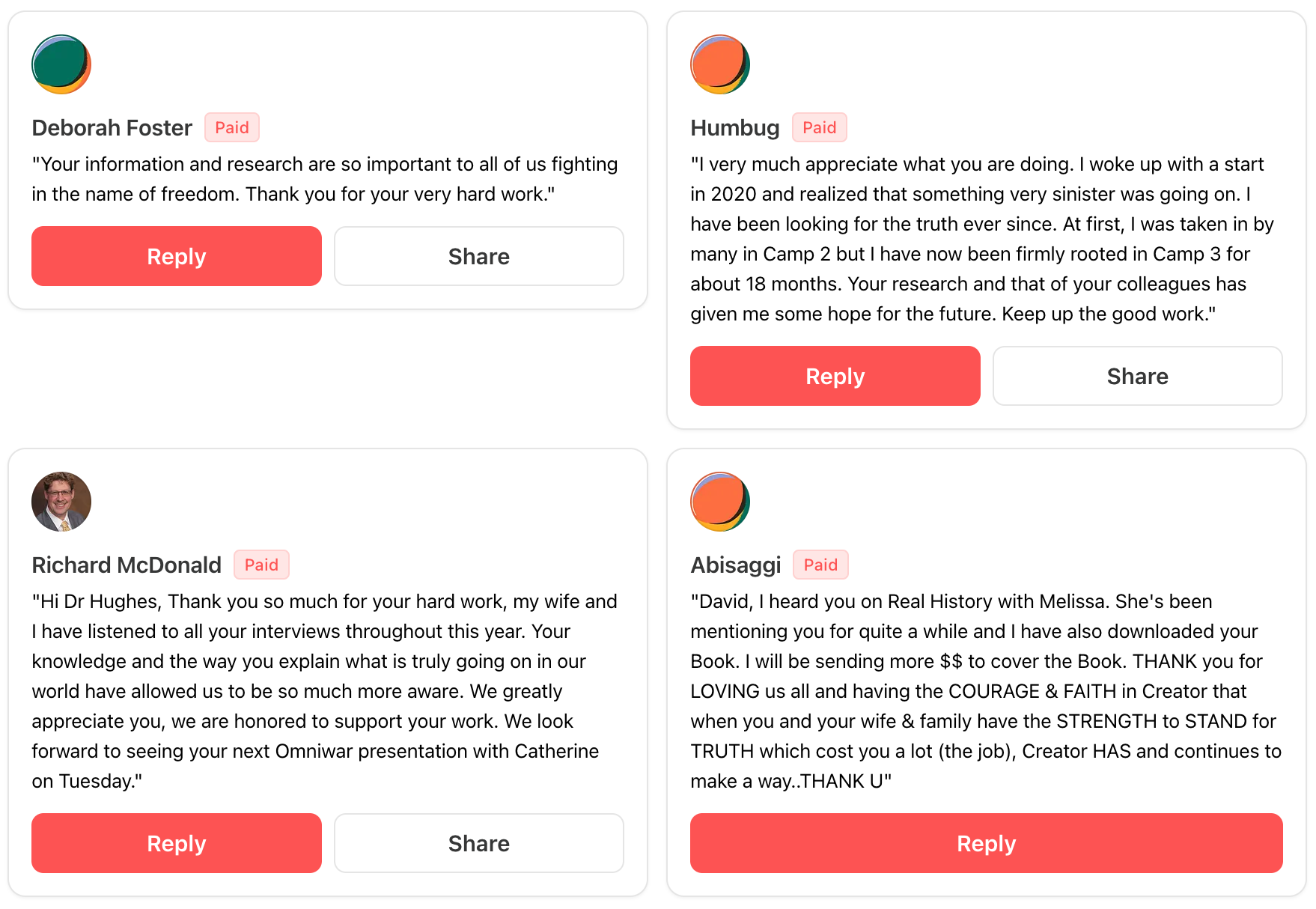
Task: Click Abisaggi's orange avatar icon
Action: coord(720,502)
